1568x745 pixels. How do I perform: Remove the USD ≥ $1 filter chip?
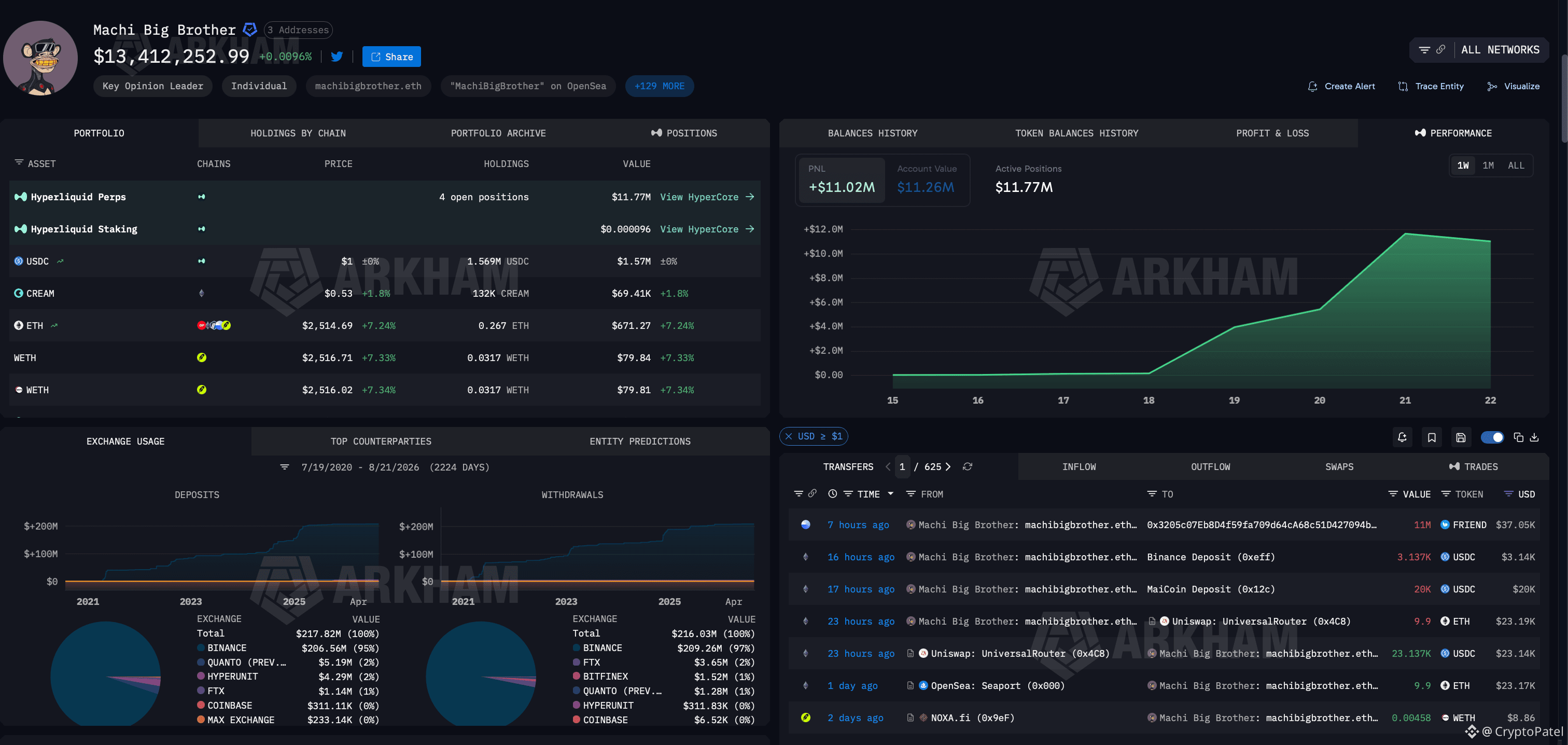click(x=789, y=436)
